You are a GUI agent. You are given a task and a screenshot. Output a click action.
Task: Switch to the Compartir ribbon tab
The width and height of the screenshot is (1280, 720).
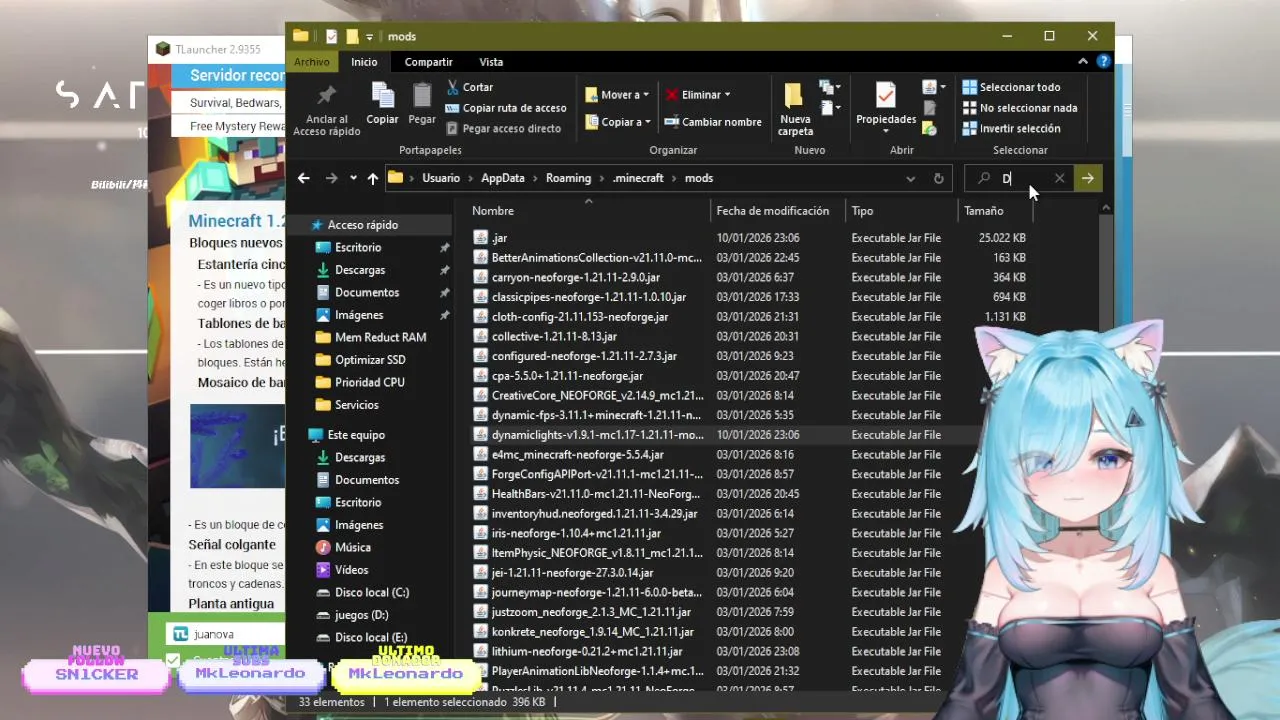[428, 62]
